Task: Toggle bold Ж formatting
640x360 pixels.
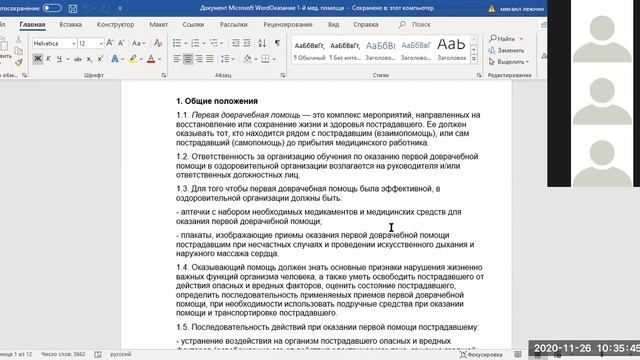Action: click(38, 59)
